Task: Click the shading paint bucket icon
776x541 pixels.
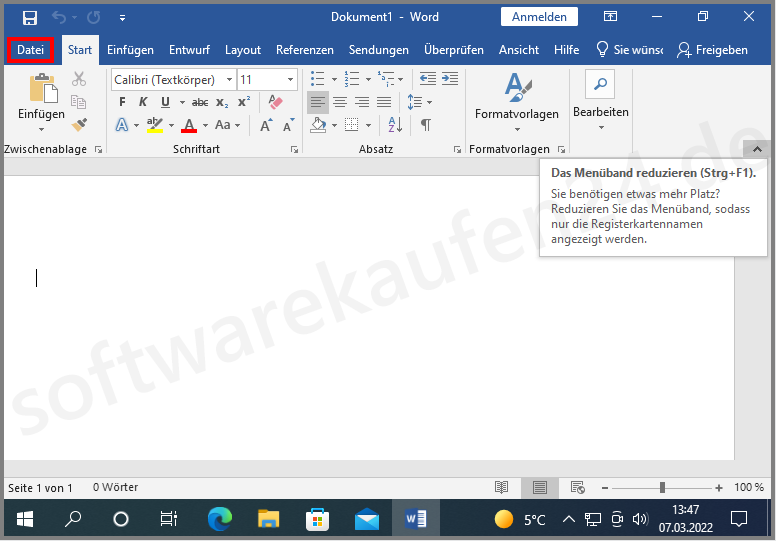Action: [318, 125]
